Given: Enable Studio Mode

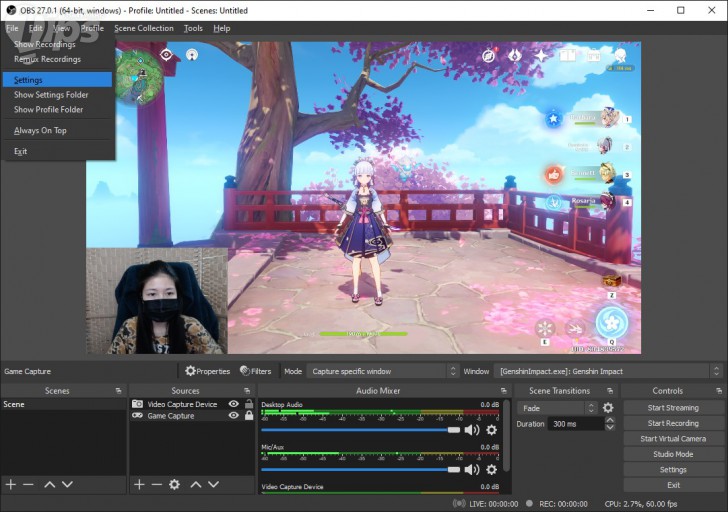Looking at the screenshot, I should click(673, 454).
